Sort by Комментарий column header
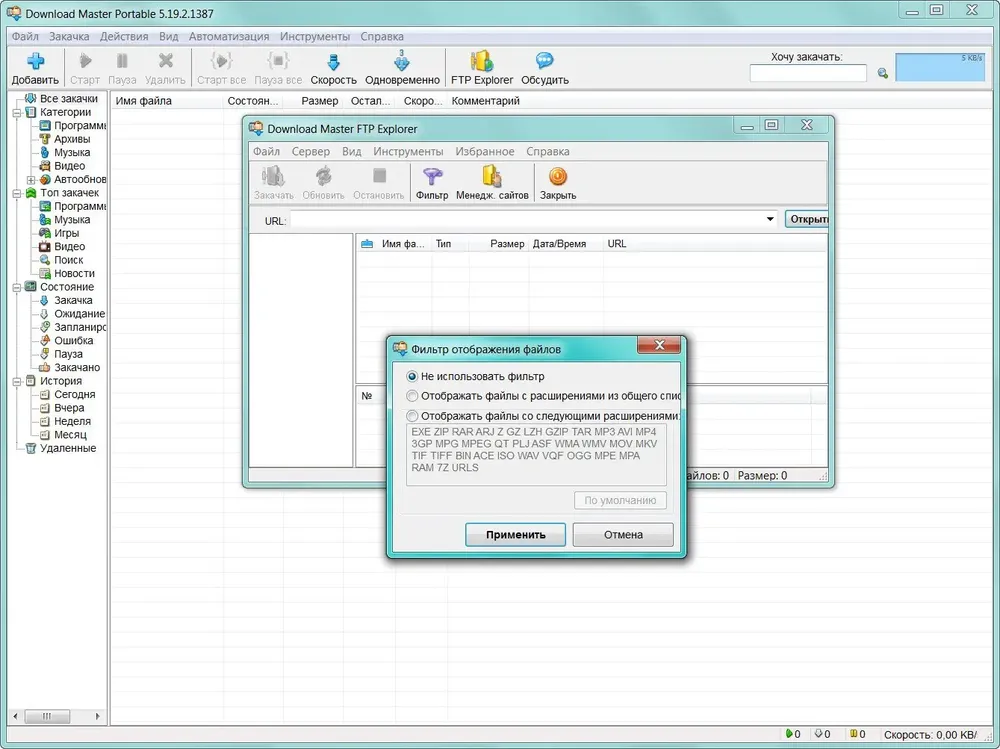The height and width of the screenshot is (749, 1000). [485, 101]
